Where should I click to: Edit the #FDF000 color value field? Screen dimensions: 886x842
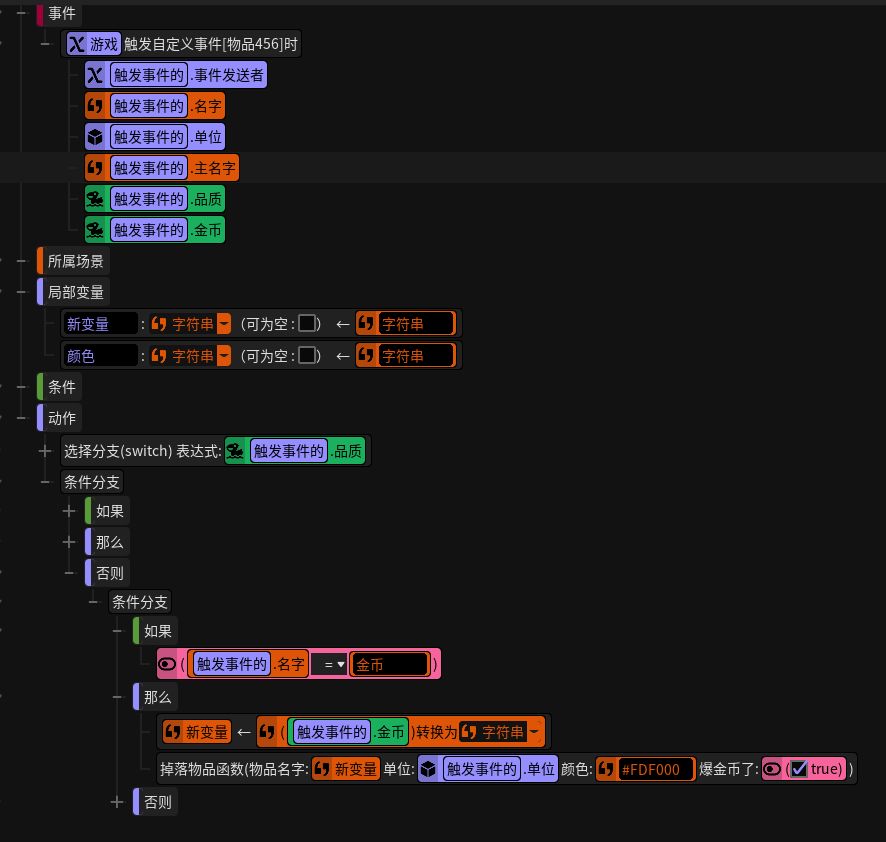pyautogui.click(x=656, y=769)
